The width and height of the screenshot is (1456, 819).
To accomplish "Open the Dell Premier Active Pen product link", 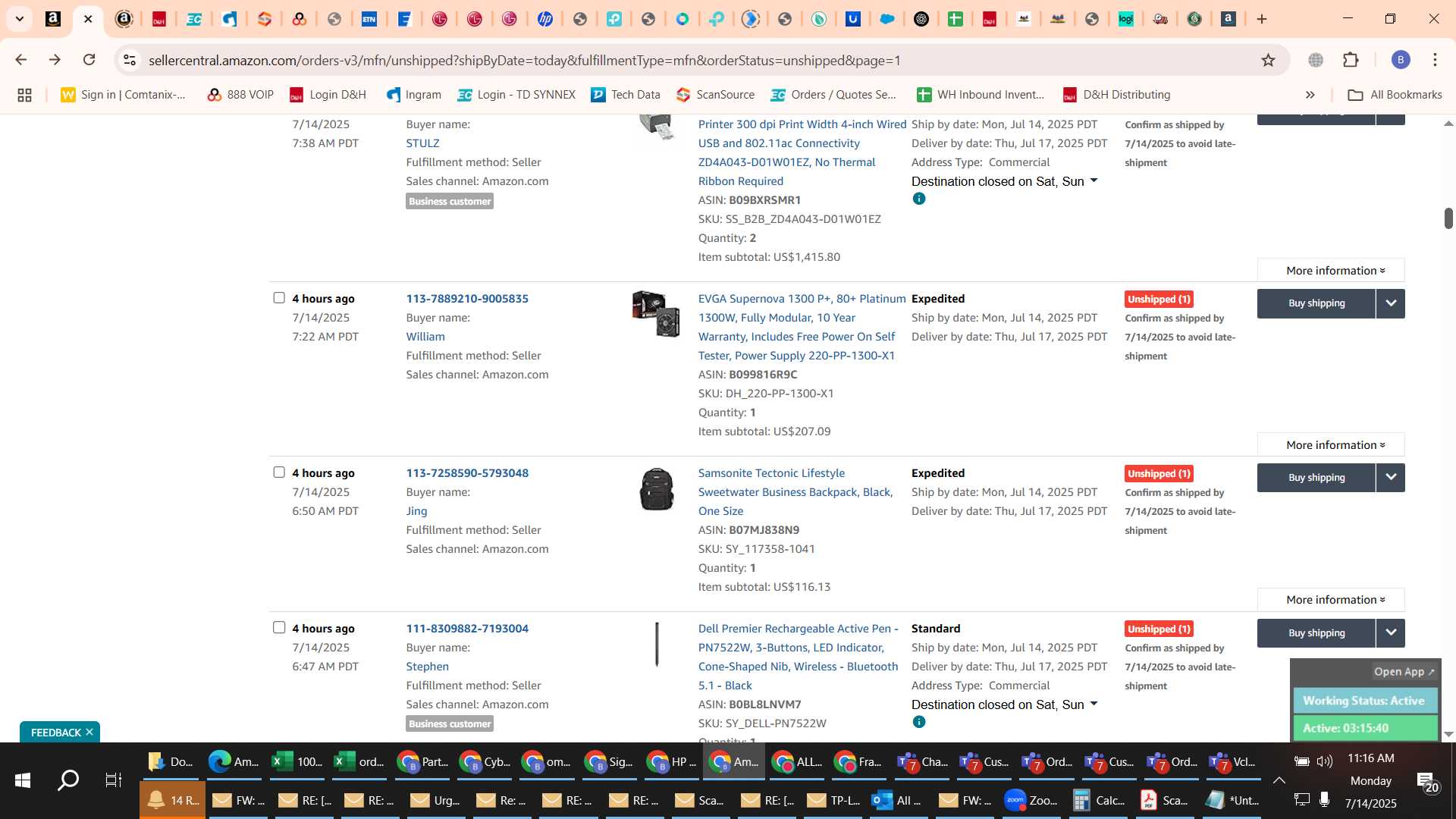I will (798, 657).
